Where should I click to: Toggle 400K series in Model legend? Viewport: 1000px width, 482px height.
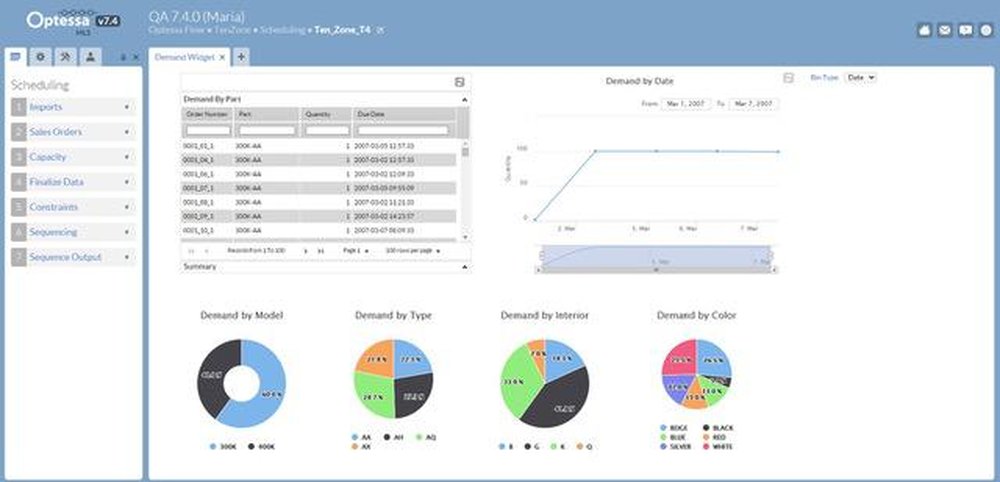261,446
